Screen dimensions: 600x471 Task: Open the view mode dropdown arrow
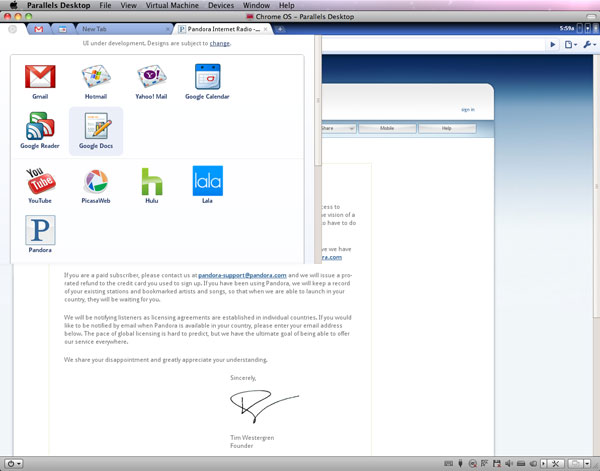point(587,464)
